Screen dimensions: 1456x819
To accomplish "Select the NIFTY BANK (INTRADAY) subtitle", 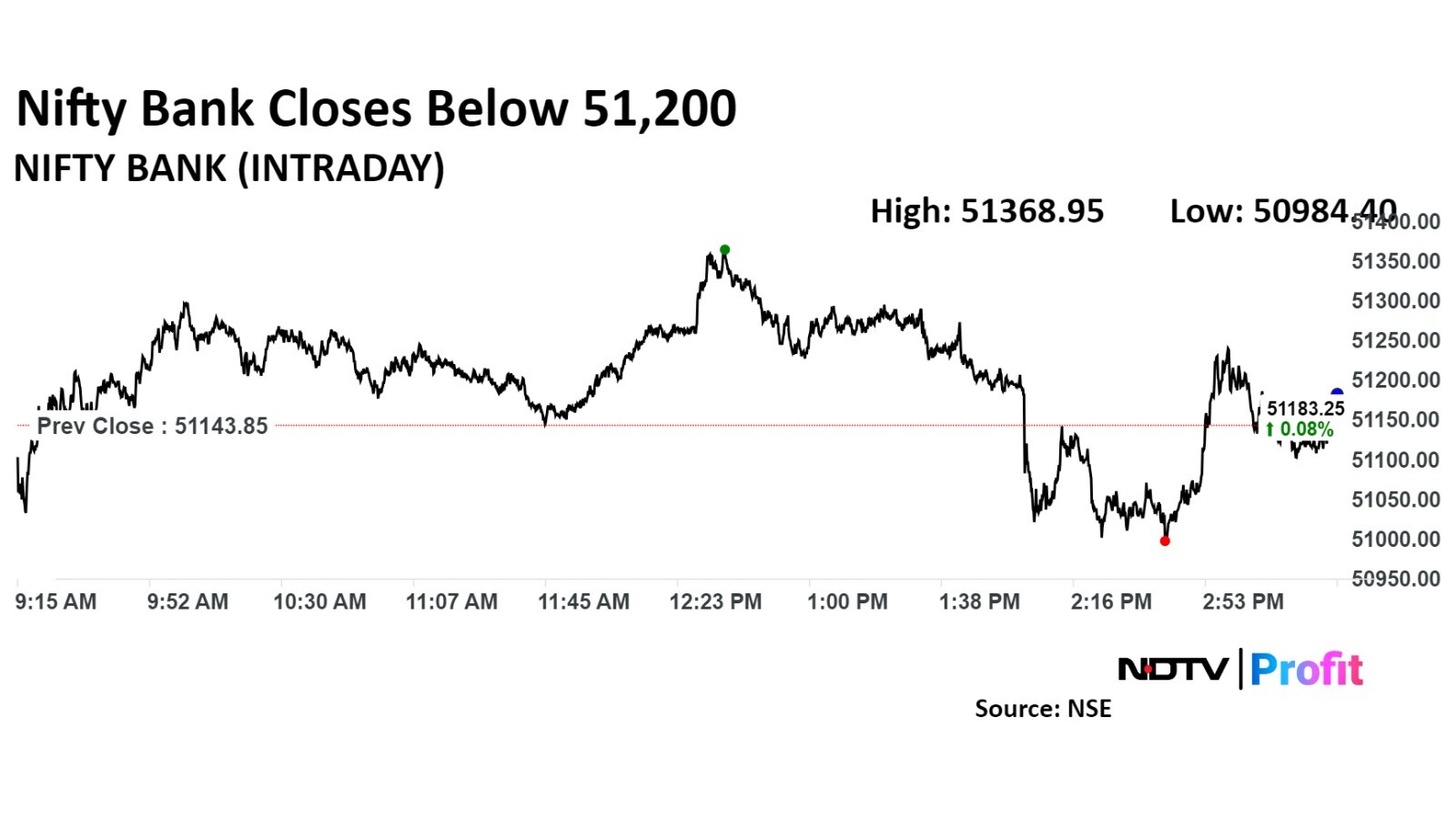I will coord(229,168).
